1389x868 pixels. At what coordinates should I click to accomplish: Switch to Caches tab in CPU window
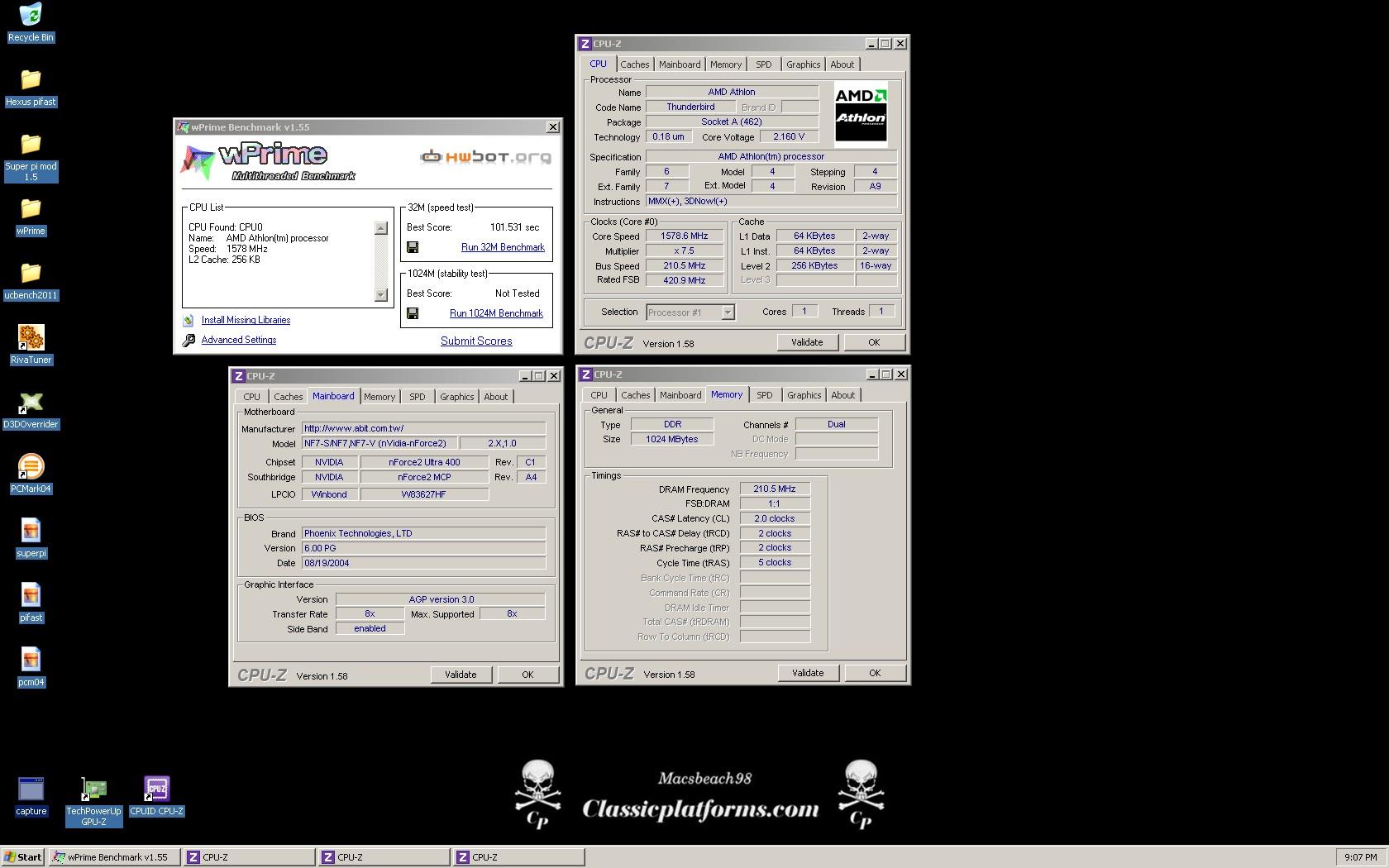[x=635, y=64]
